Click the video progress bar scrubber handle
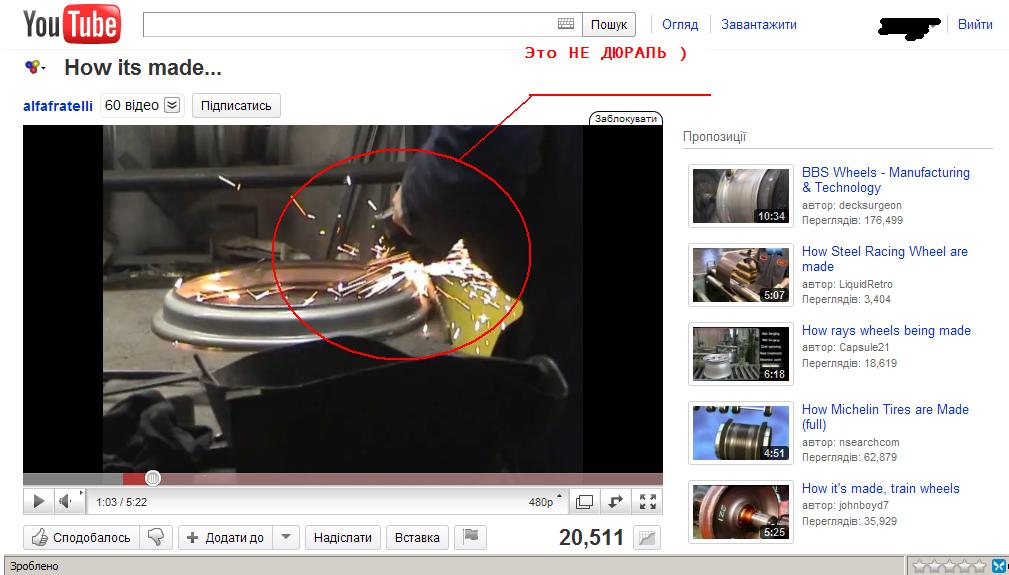 (x=153, y=478)
